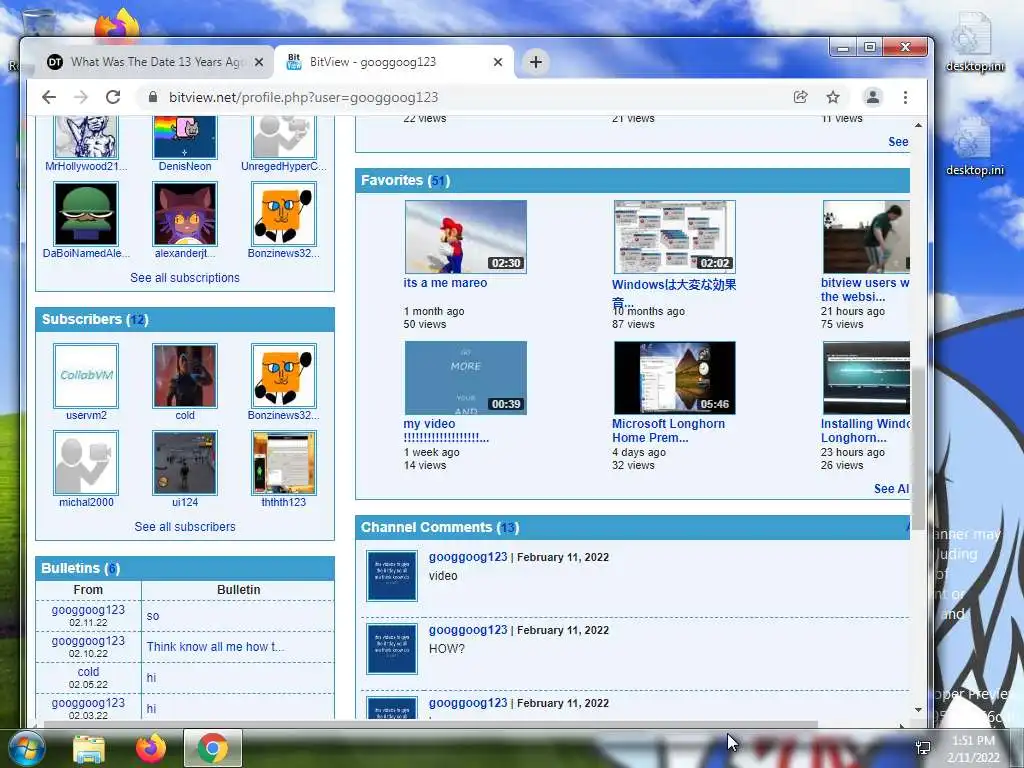
Task: Open the cold bulletin sender link
Action: click(x=88, y=672)
